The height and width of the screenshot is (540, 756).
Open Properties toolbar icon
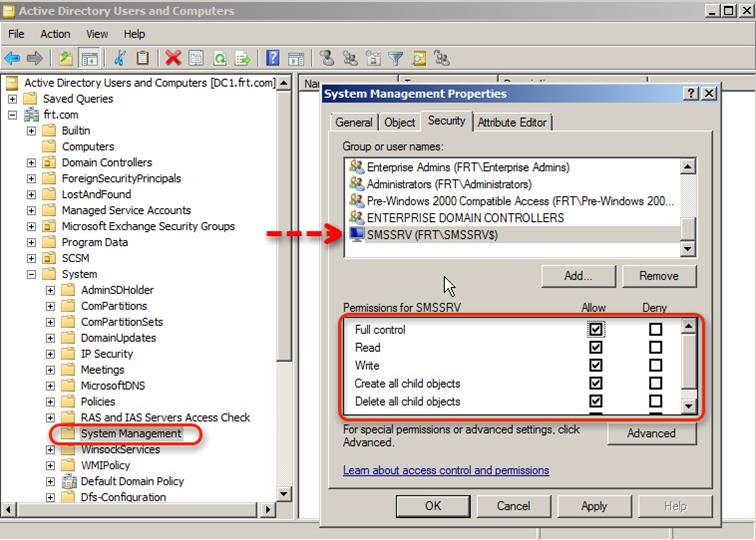pos(196,58)
